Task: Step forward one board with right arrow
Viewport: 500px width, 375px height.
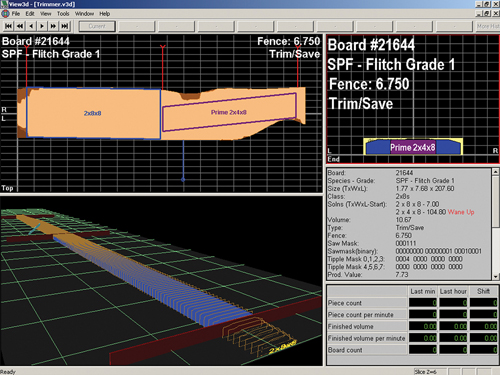Action: point(42,26)
